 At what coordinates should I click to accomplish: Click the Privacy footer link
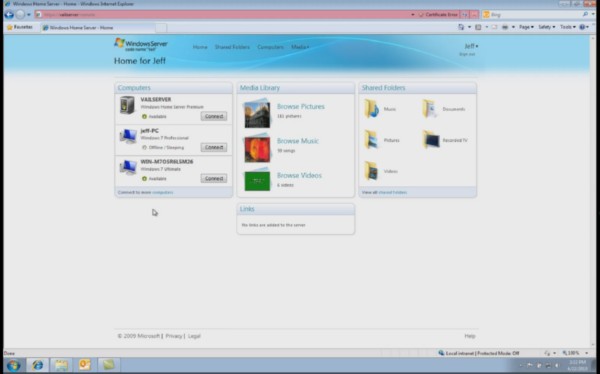click(174, 336)
